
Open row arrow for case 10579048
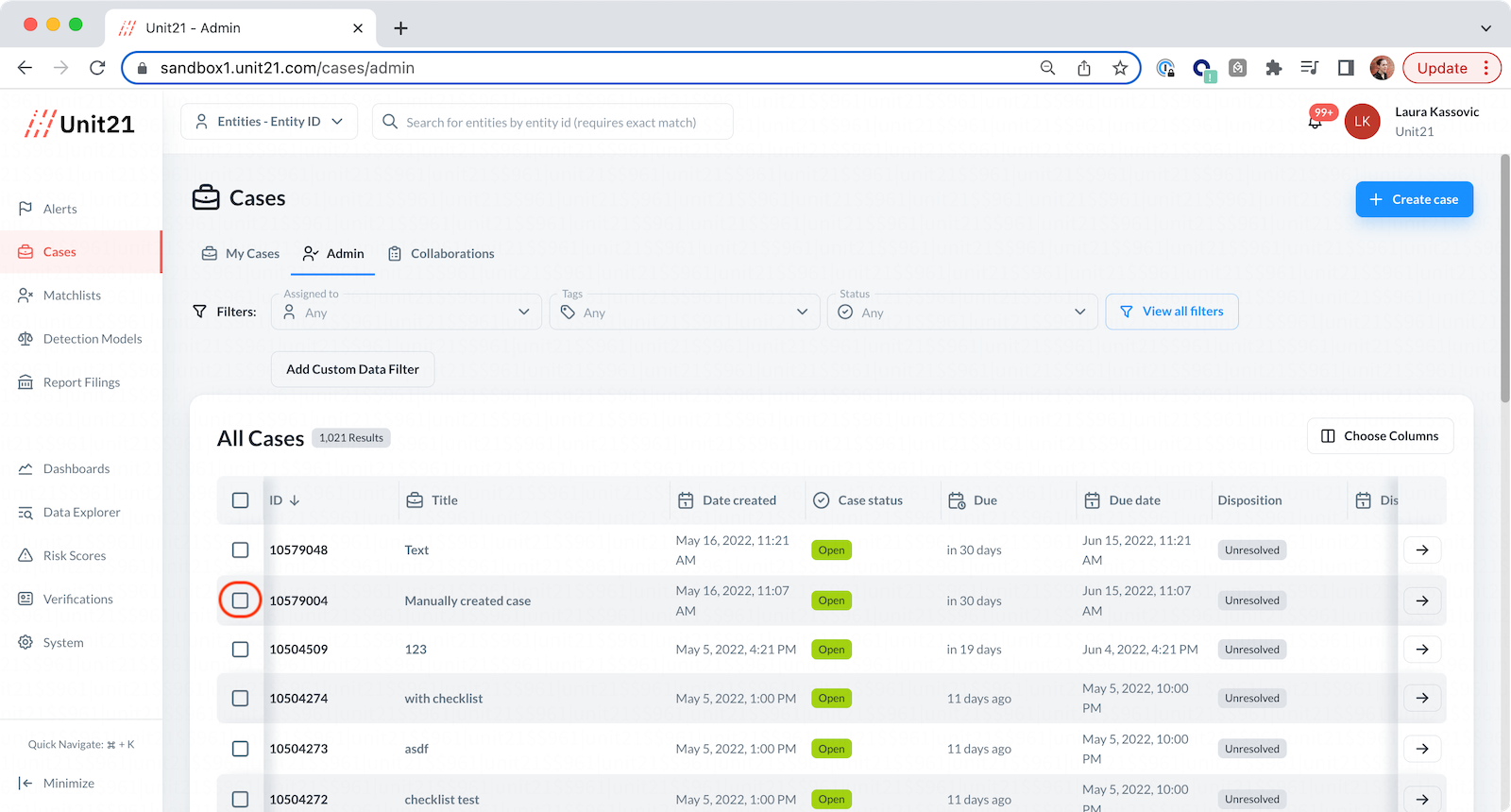[x=1422, y=550]
